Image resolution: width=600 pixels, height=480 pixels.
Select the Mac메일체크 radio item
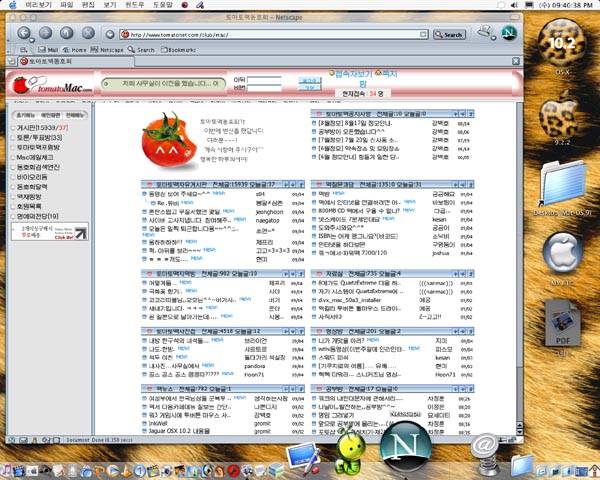[x=11, y=157]
